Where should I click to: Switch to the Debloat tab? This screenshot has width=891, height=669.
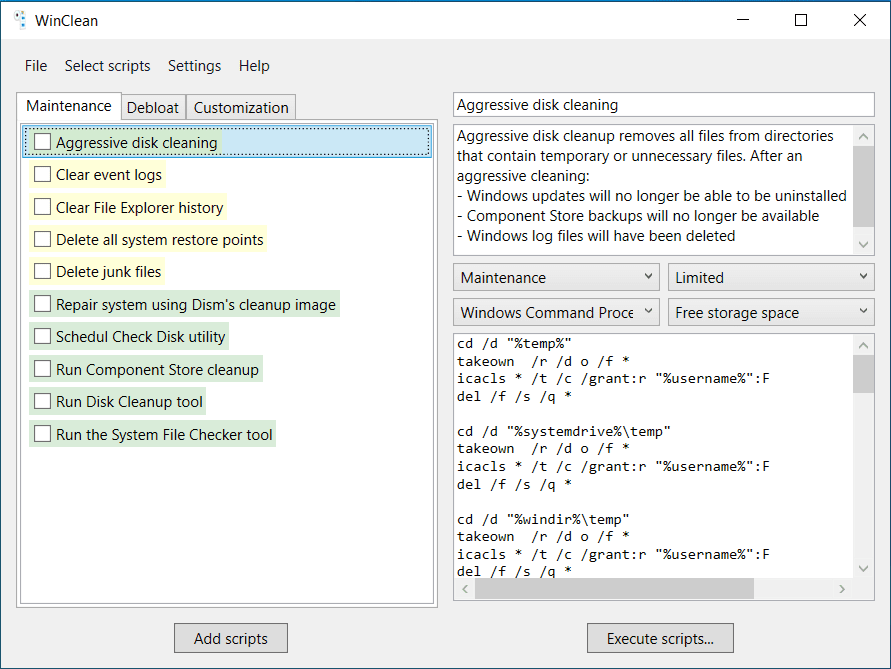point(153,108)
